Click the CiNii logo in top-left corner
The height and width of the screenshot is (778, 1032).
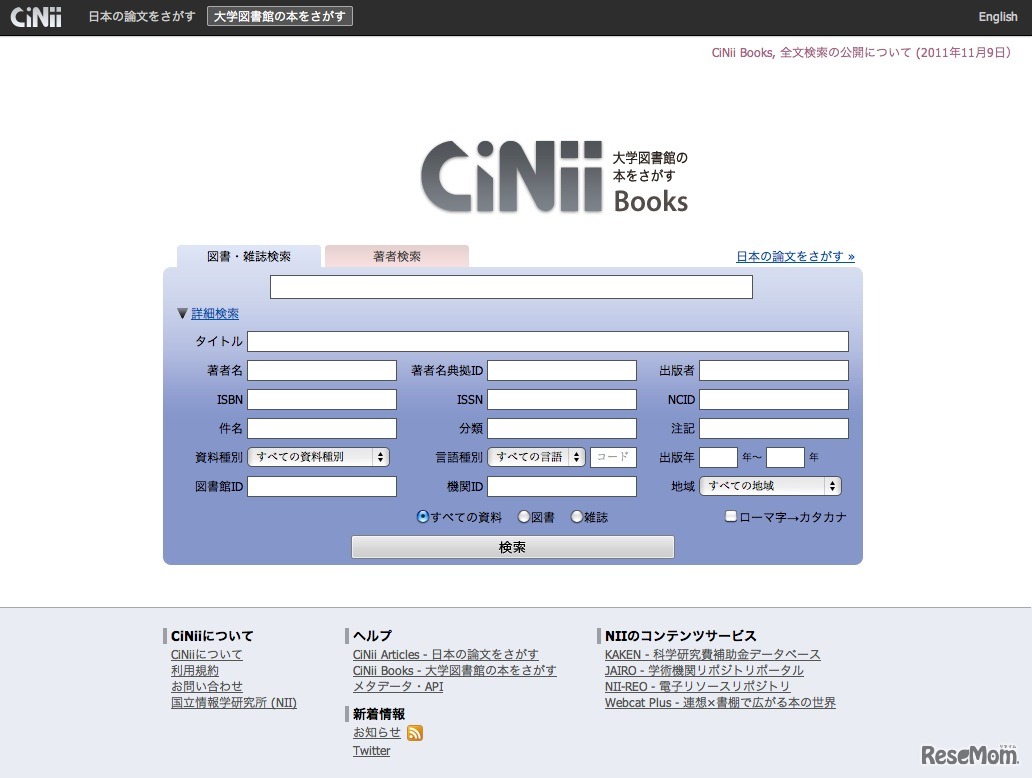click(35, 16)
